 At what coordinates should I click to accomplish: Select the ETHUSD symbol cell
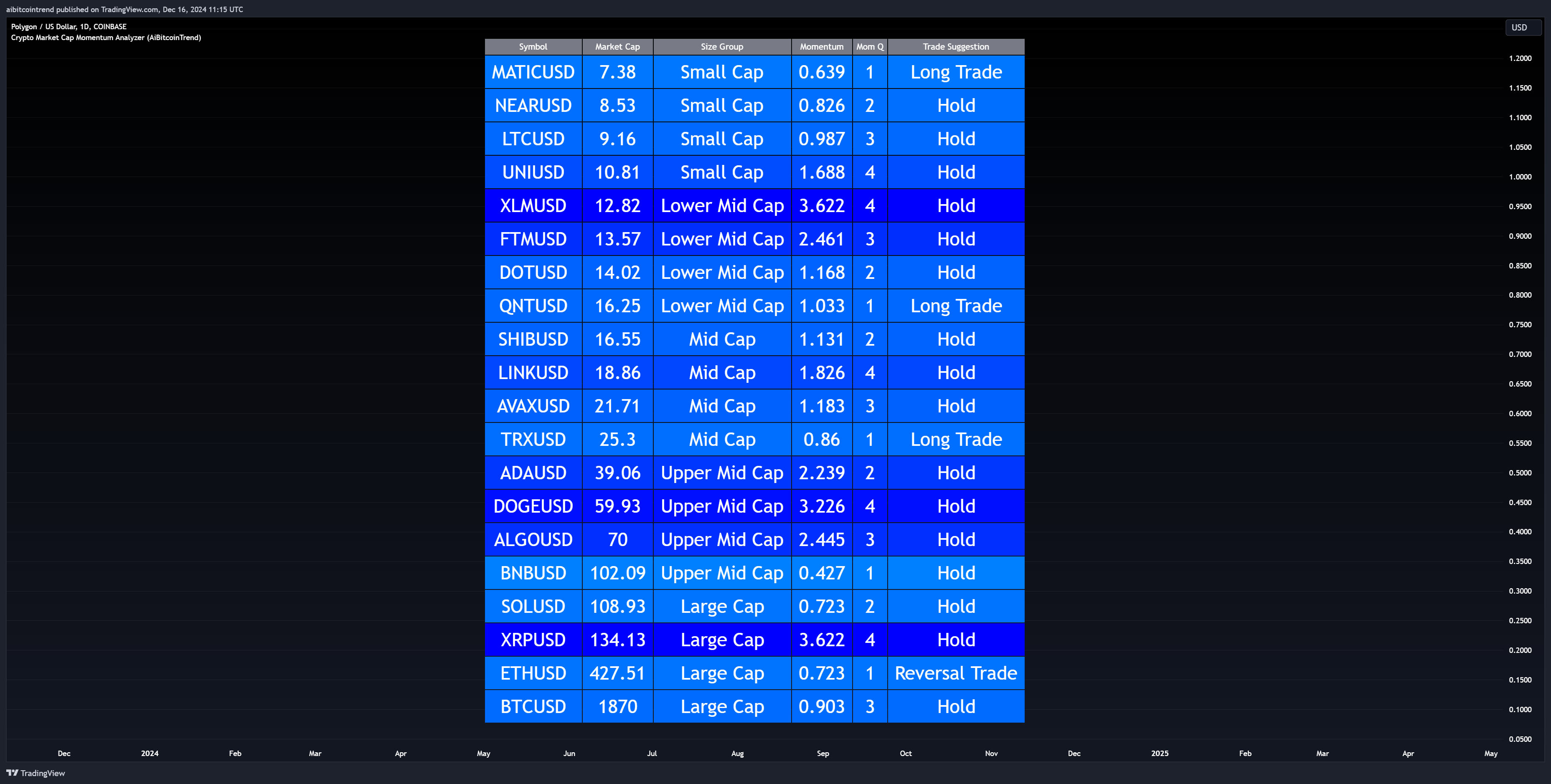[533, 673]
